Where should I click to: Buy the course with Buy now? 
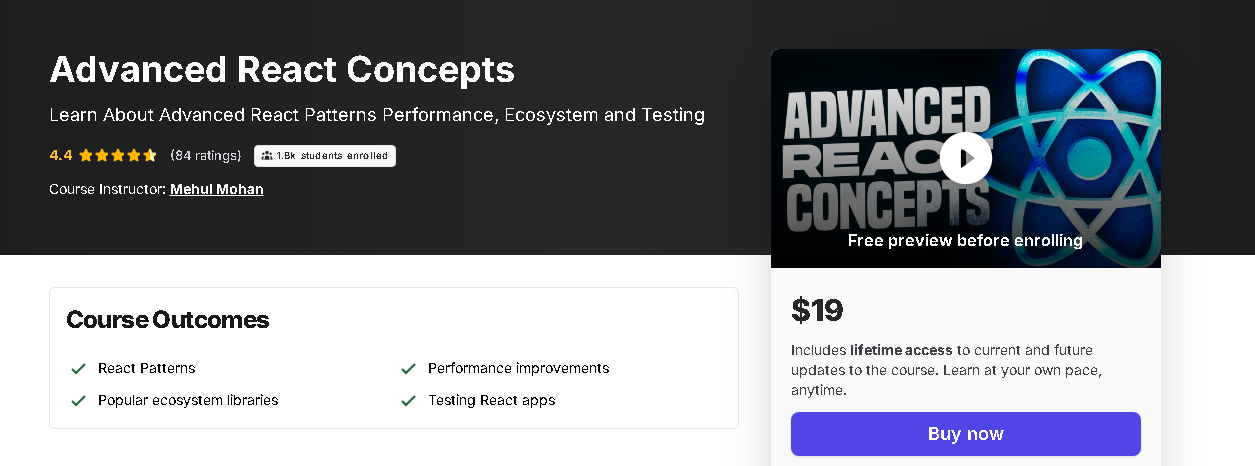pos(966,434)
